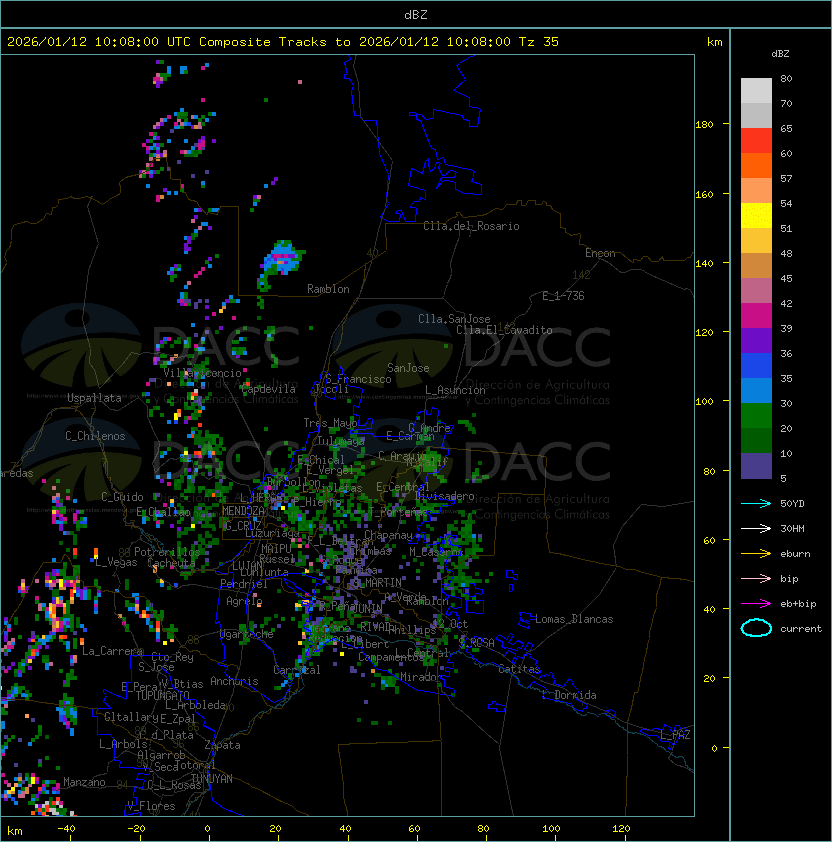Click the 'Catitas' map label

(x=519, y=669)
